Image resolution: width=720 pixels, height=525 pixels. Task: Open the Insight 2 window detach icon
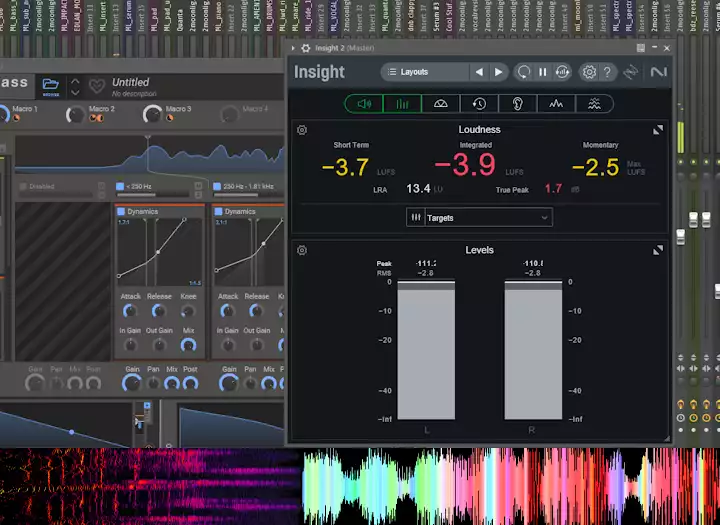641,48
